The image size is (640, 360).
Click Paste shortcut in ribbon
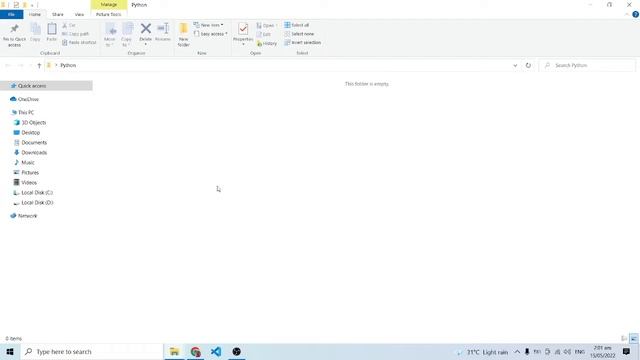[79, 42]
